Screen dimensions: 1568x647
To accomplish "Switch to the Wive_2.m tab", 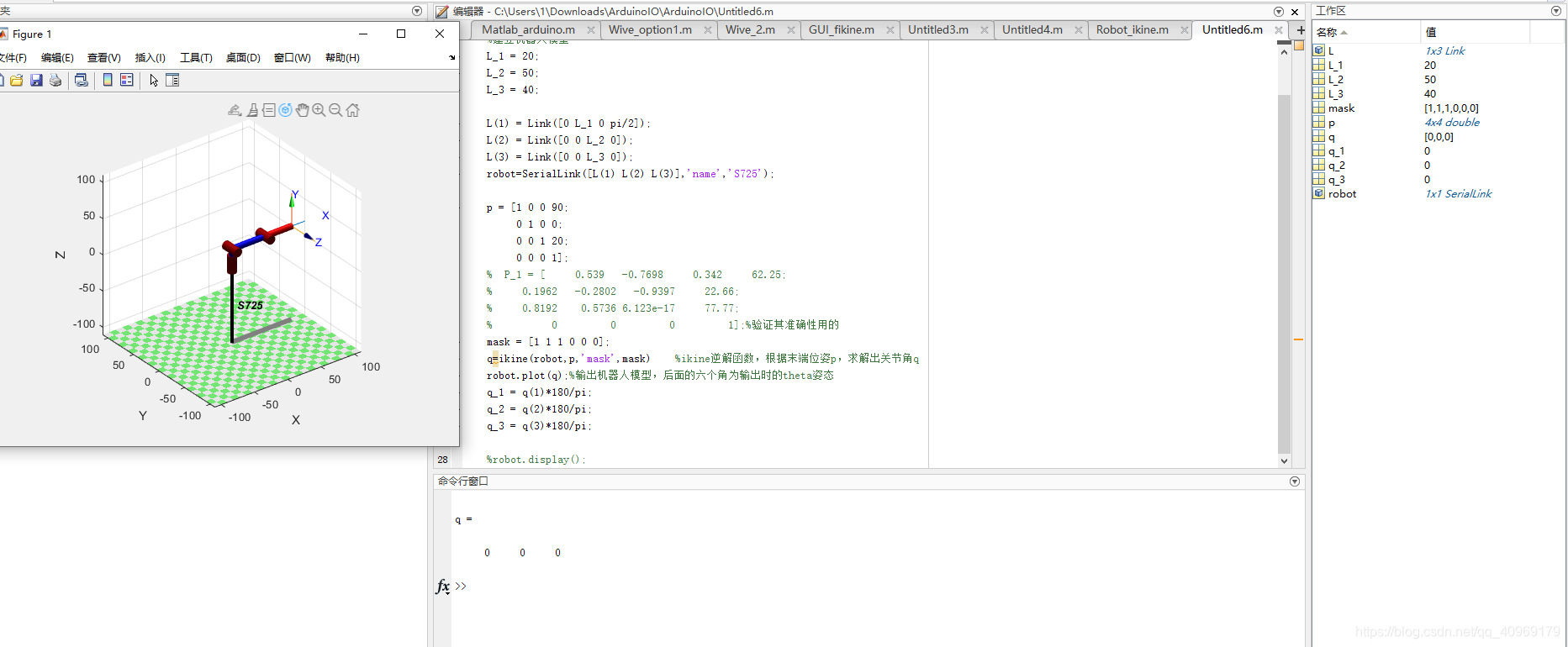I will pyautogui.click(x=750, y=29).
